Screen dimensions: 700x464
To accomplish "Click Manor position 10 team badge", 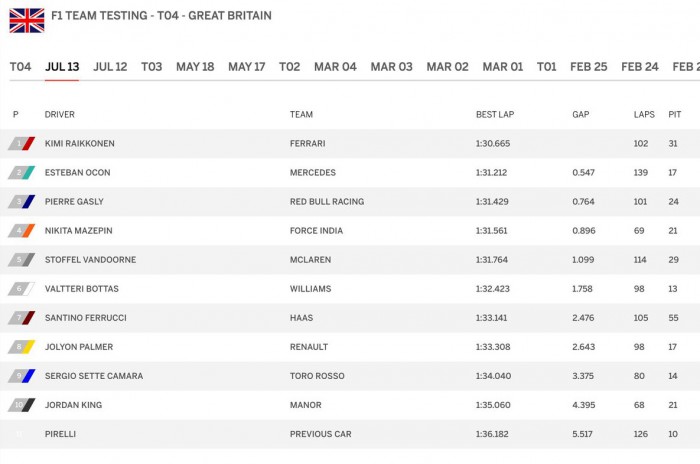I will pos(22,405).
